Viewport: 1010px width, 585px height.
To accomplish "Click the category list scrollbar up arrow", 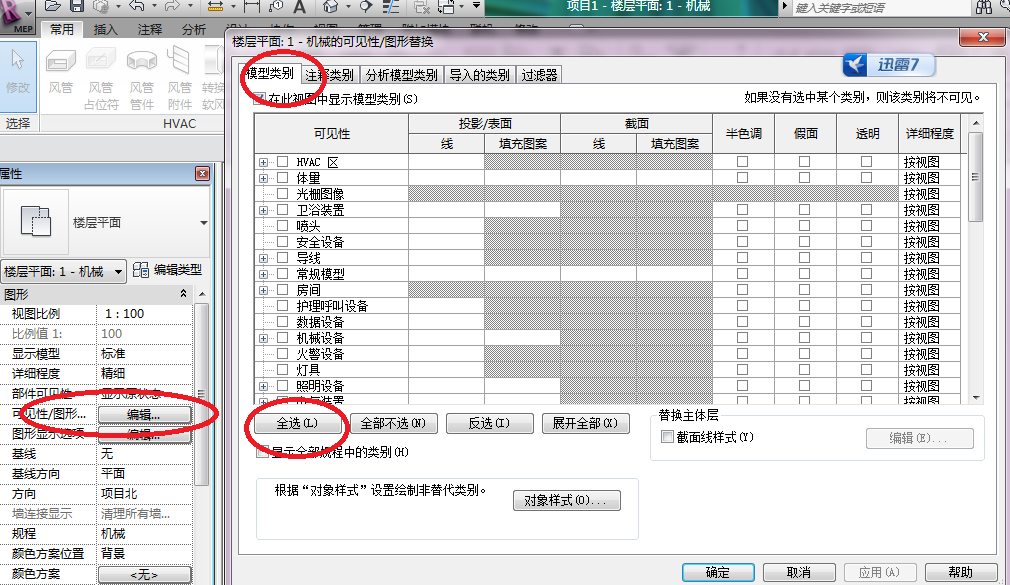I will point(976,122).
